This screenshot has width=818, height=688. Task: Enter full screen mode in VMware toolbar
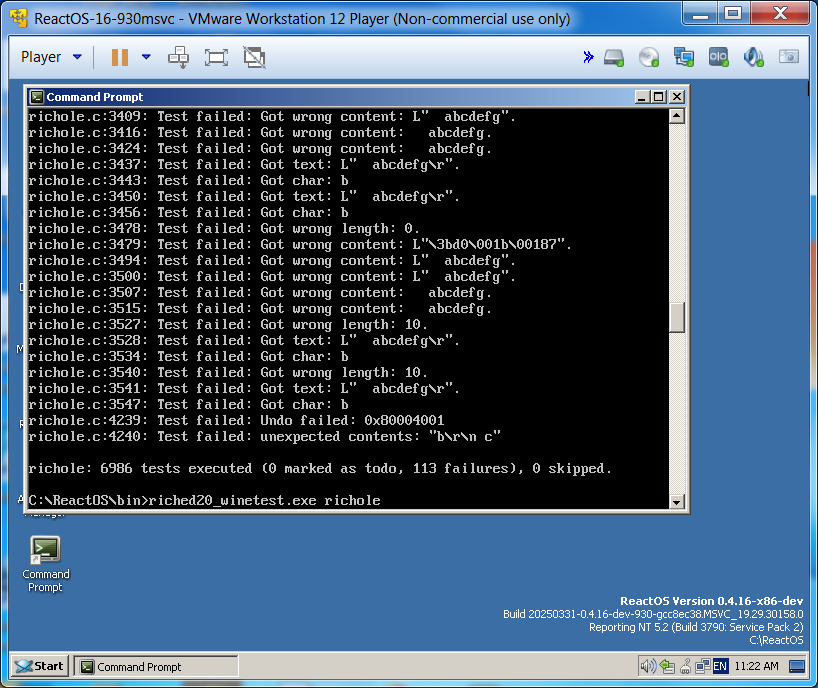(x=216, y=57)
